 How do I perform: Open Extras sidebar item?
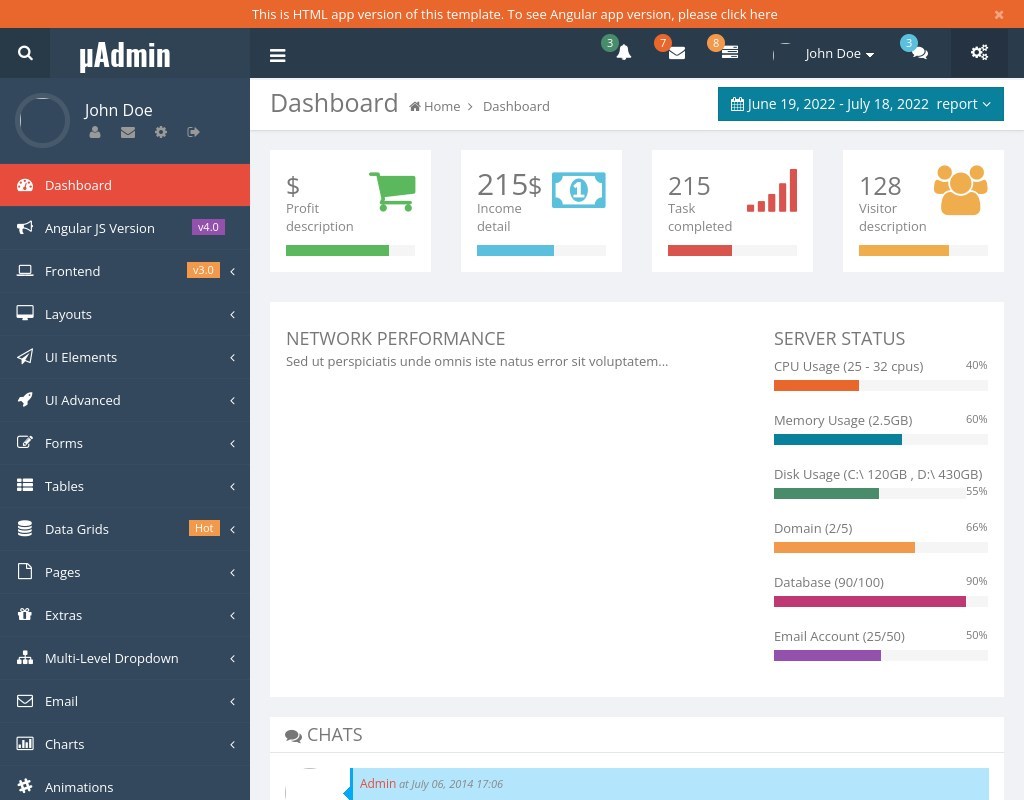(x=125, y=615)
